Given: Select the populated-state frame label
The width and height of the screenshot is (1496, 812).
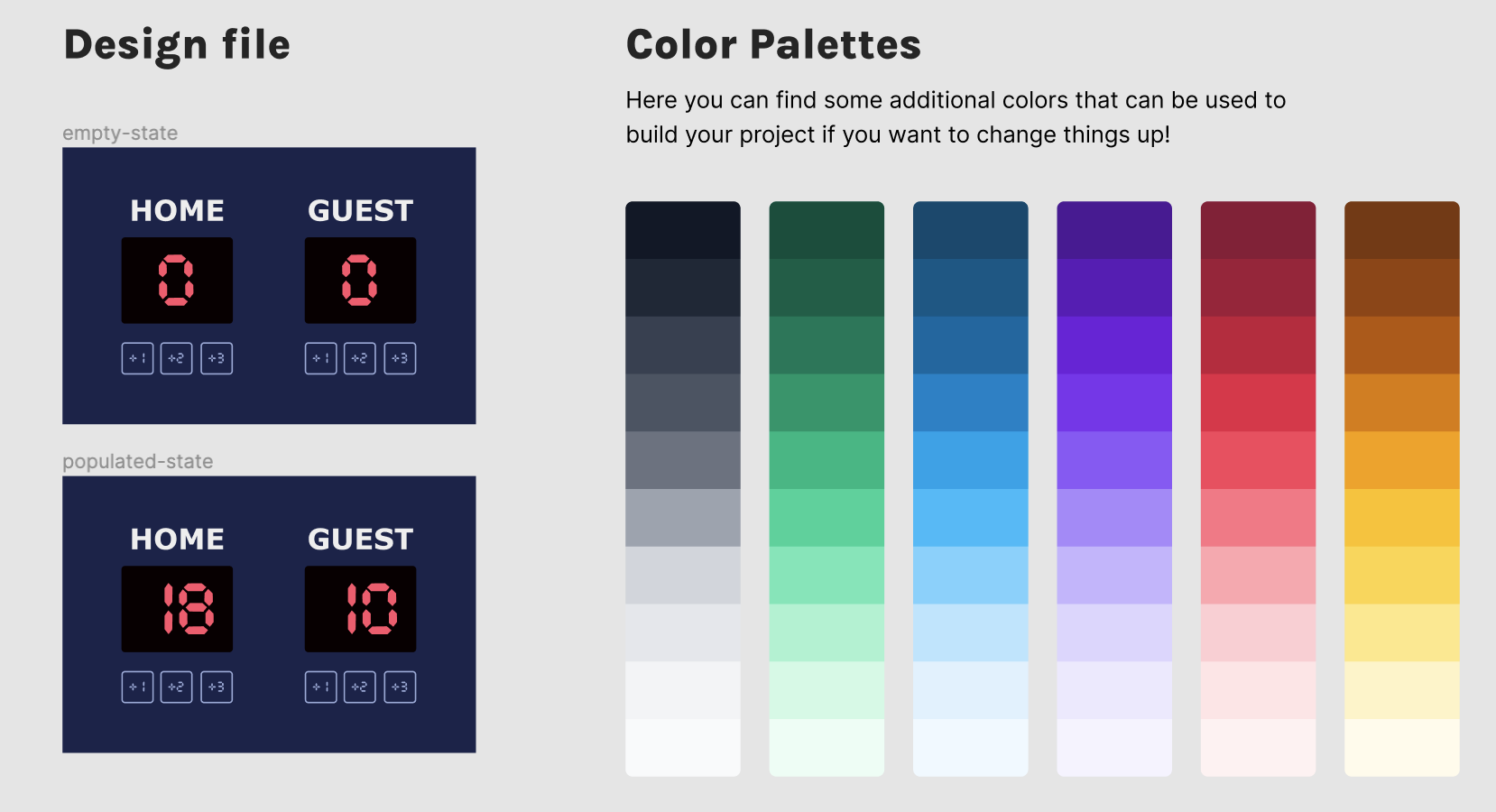Looking at the screenshot, I should pos(138,462).
